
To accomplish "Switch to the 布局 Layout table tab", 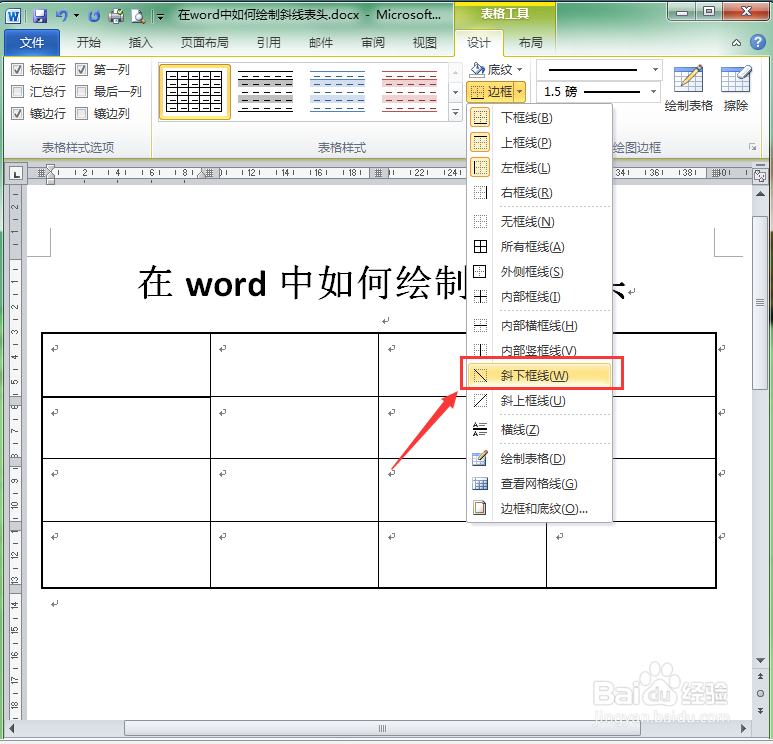I will point(530,43).
